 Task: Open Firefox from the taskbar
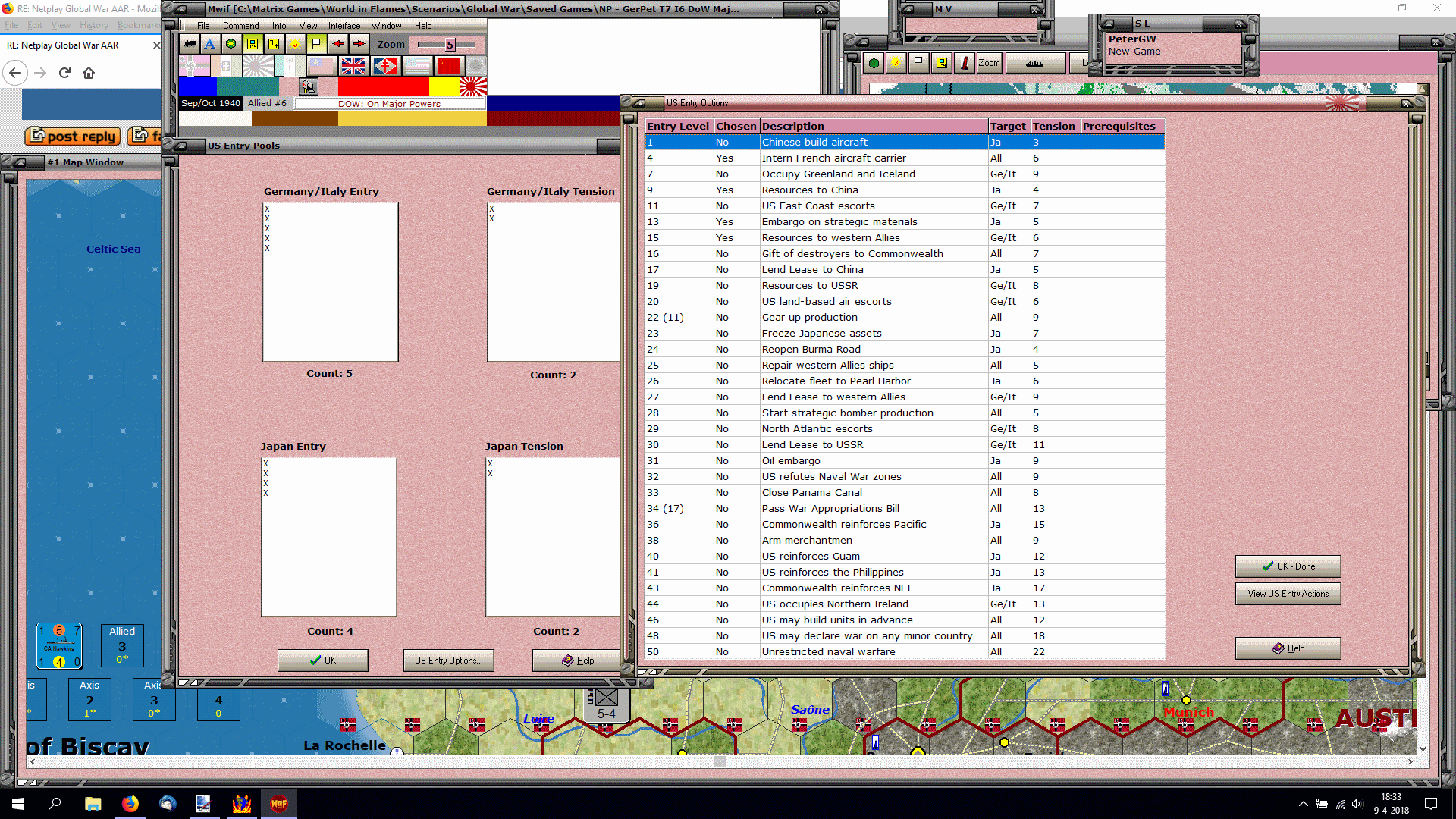click(x=130, y=804)
